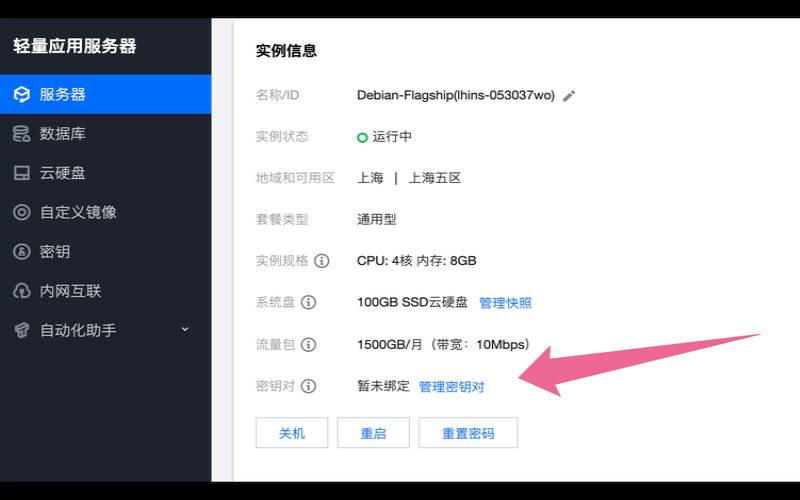This screenshot has height=500, width=800.
Task: Click the 轻量应用服务器 title
Action: [74, 46]
